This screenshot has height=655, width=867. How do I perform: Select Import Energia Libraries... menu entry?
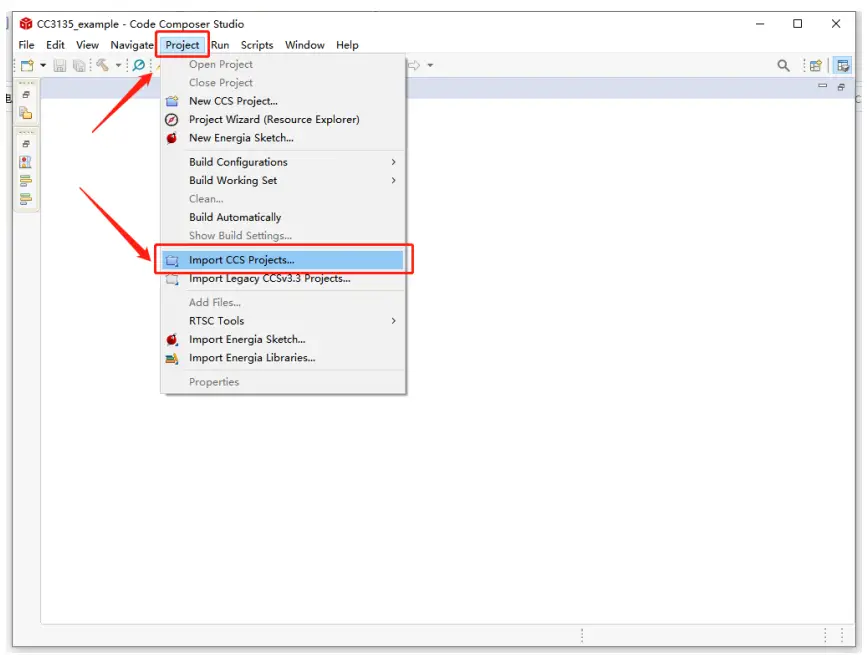pos(283,358)
